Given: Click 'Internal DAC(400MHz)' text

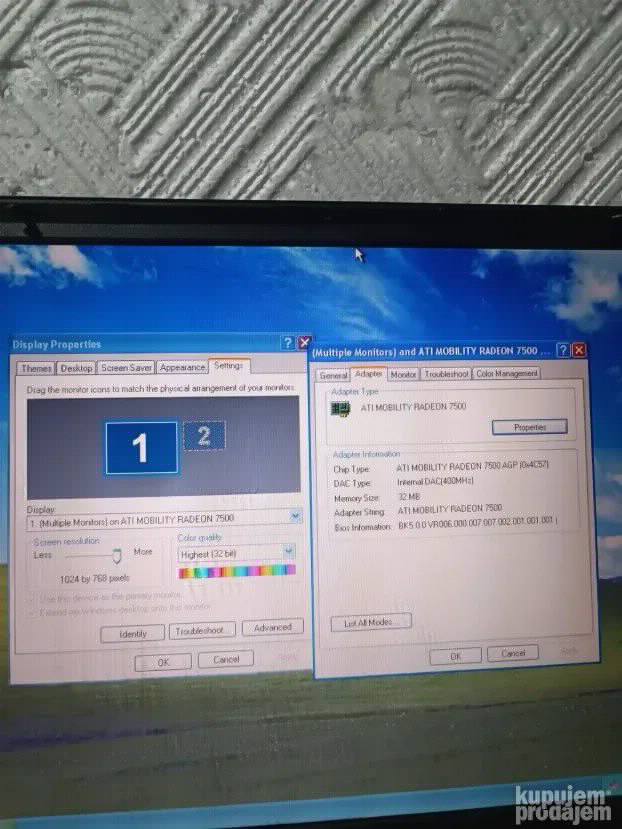Looking at the screenshot, I should click(x=435, y=482).
